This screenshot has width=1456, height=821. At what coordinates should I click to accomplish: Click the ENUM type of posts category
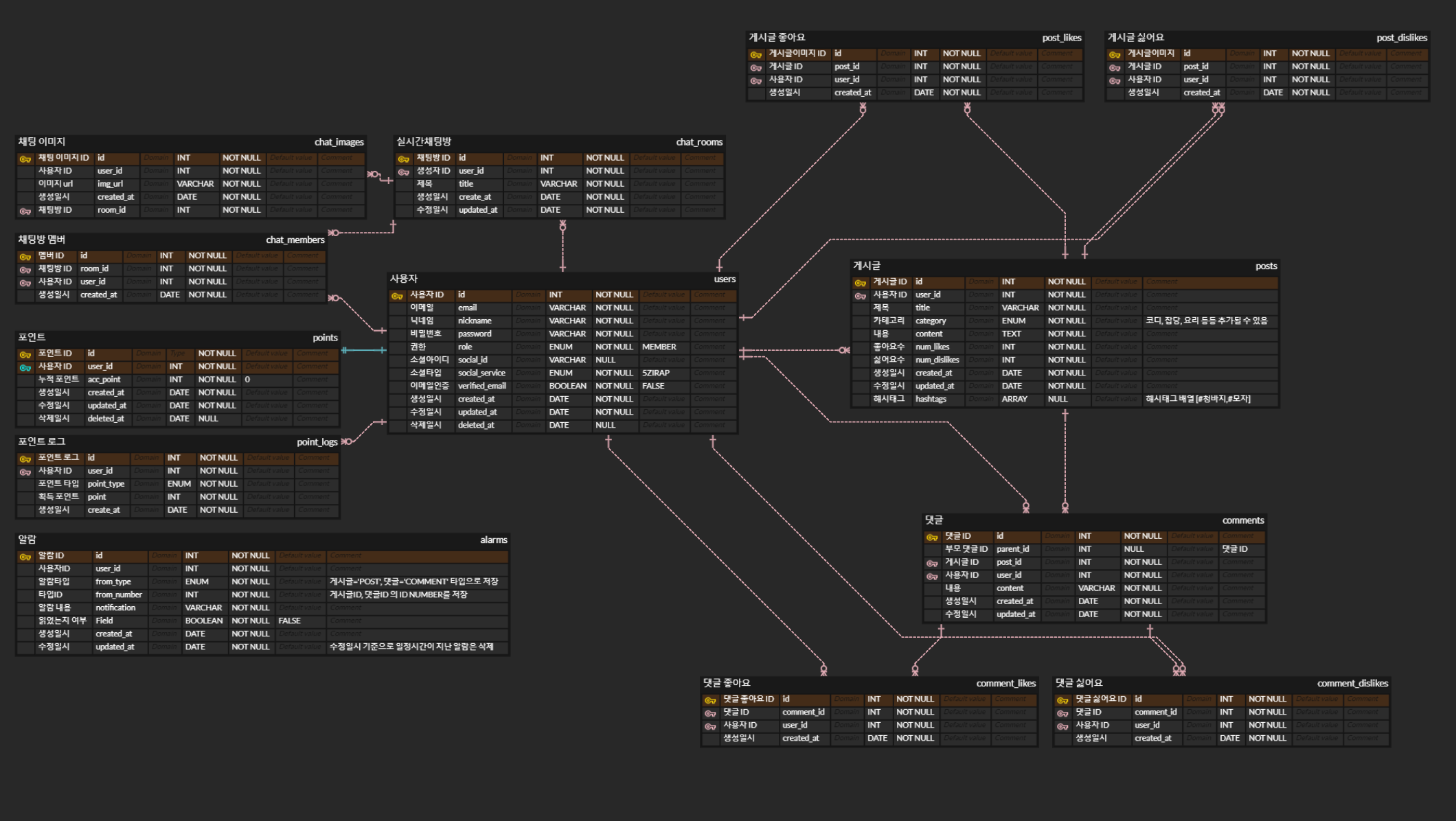pyautogui.click(x=1014, y=321)
